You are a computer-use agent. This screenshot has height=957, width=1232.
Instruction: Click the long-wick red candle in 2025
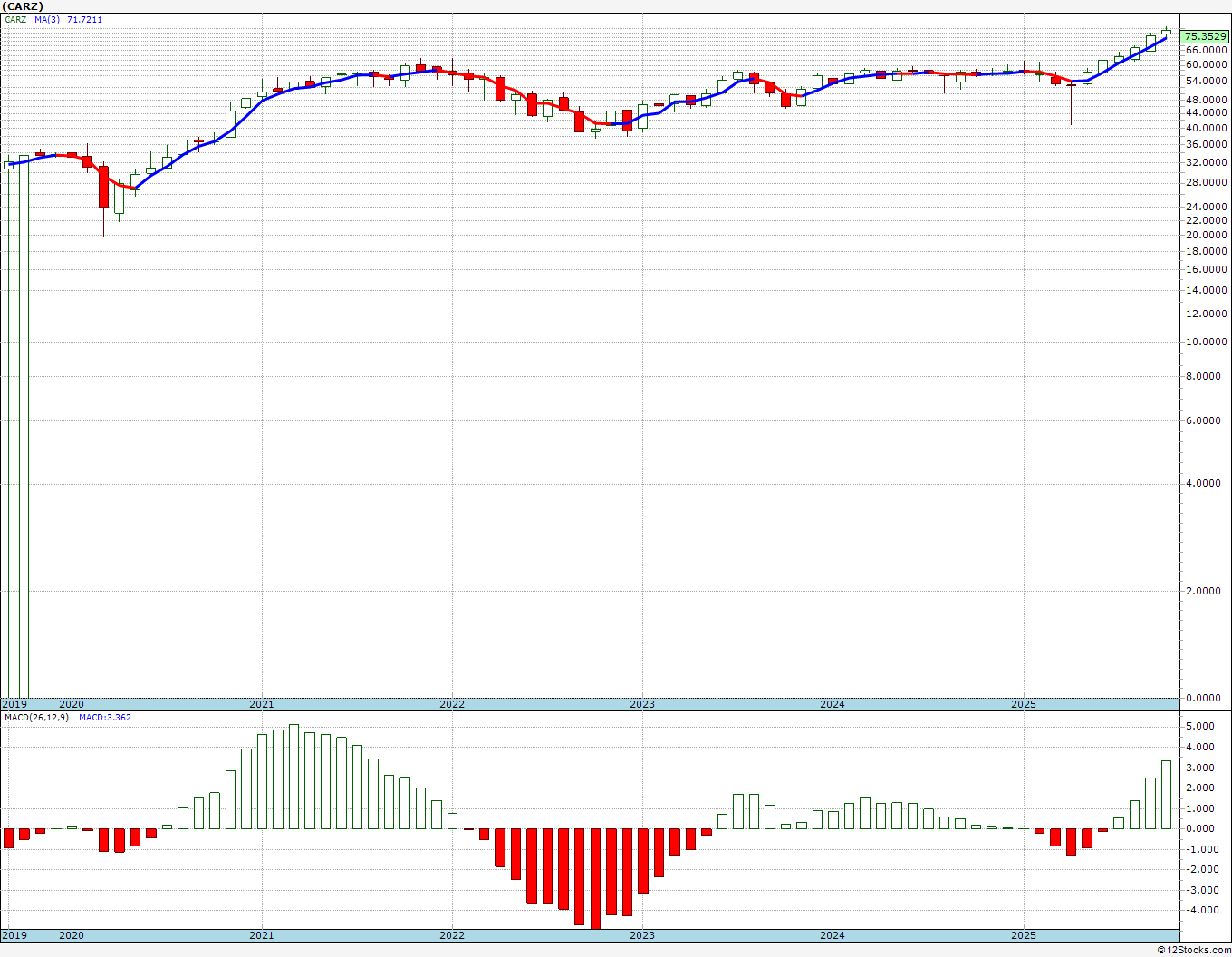(x=1071, y=103)
